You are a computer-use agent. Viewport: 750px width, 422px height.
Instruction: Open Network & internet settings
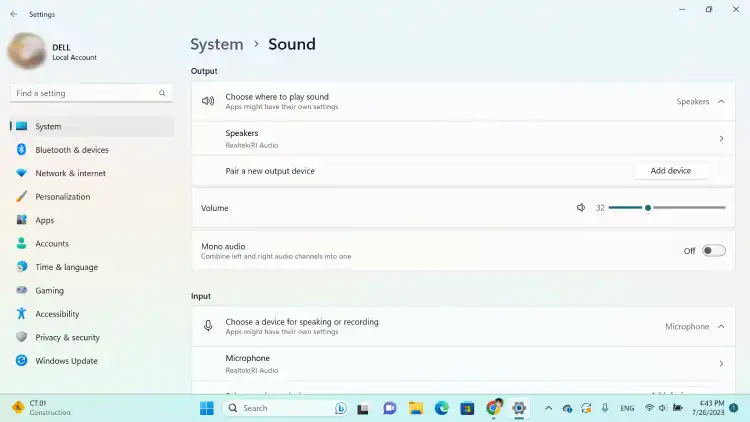click(92, 173)
